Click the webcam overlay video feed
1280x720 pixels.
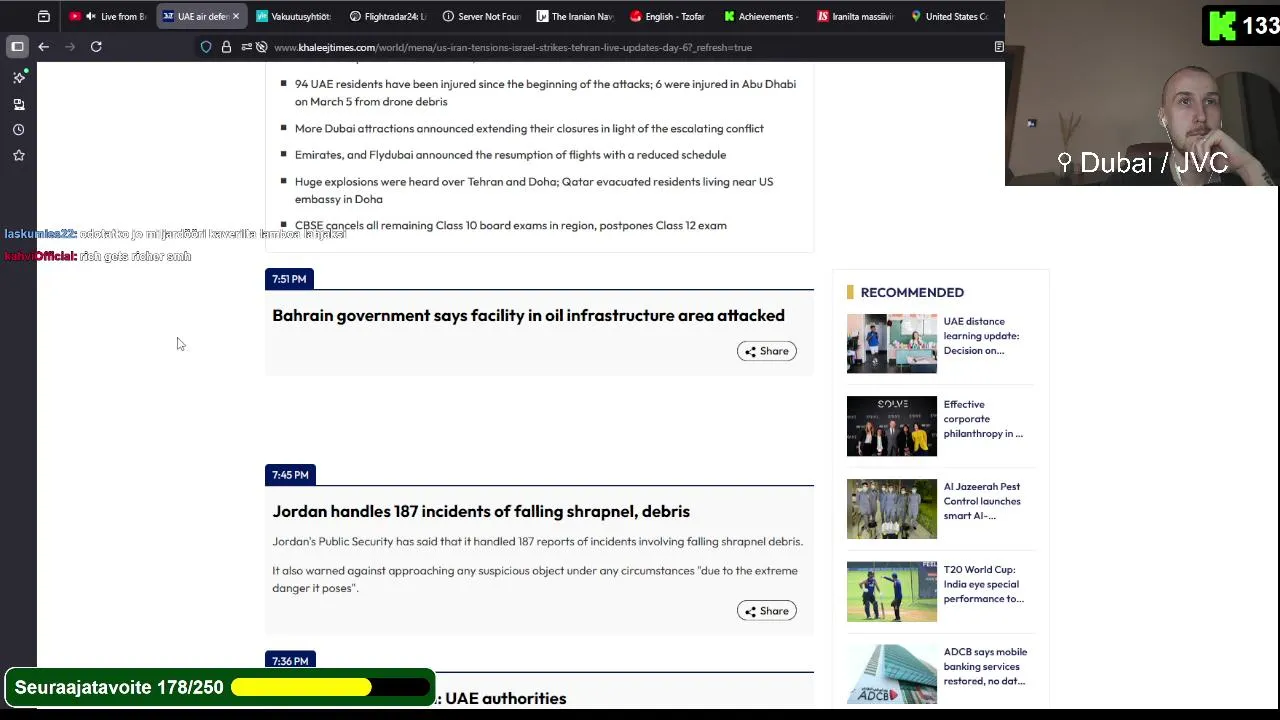coord(1142,95)
